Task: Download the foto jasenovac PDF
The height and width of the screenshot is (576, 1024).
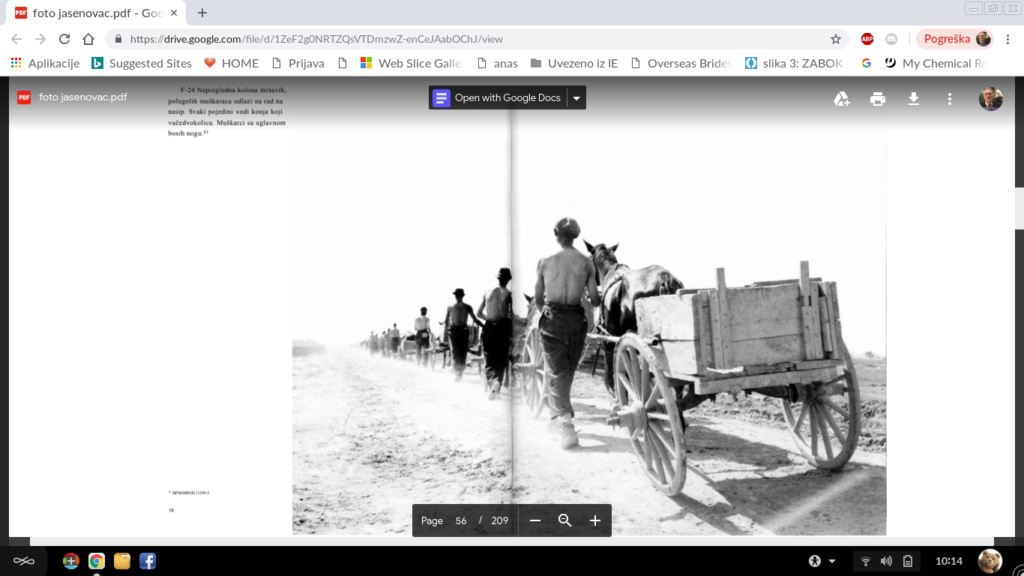Action: (913, 98)
